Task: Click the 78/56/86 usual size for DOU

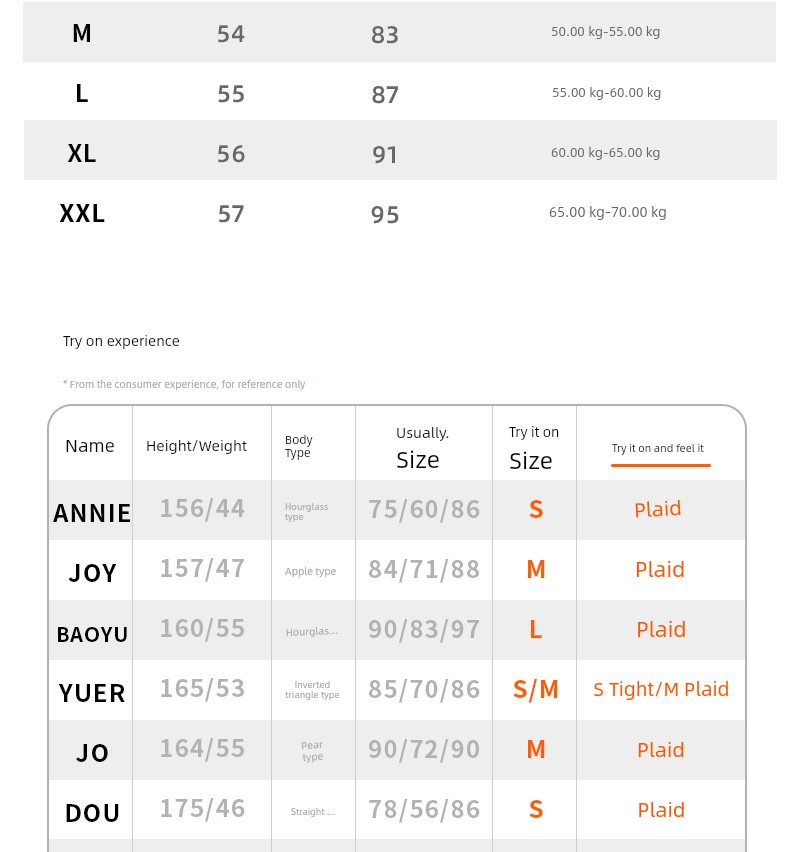Action: [424, 809]
